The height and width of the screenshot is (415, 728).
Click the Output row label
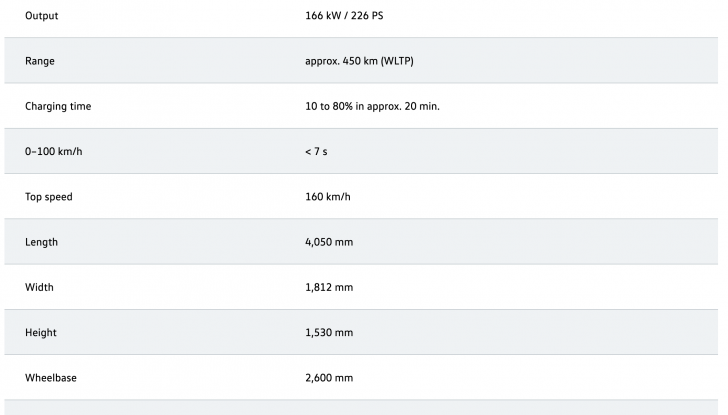pos(41,17)
